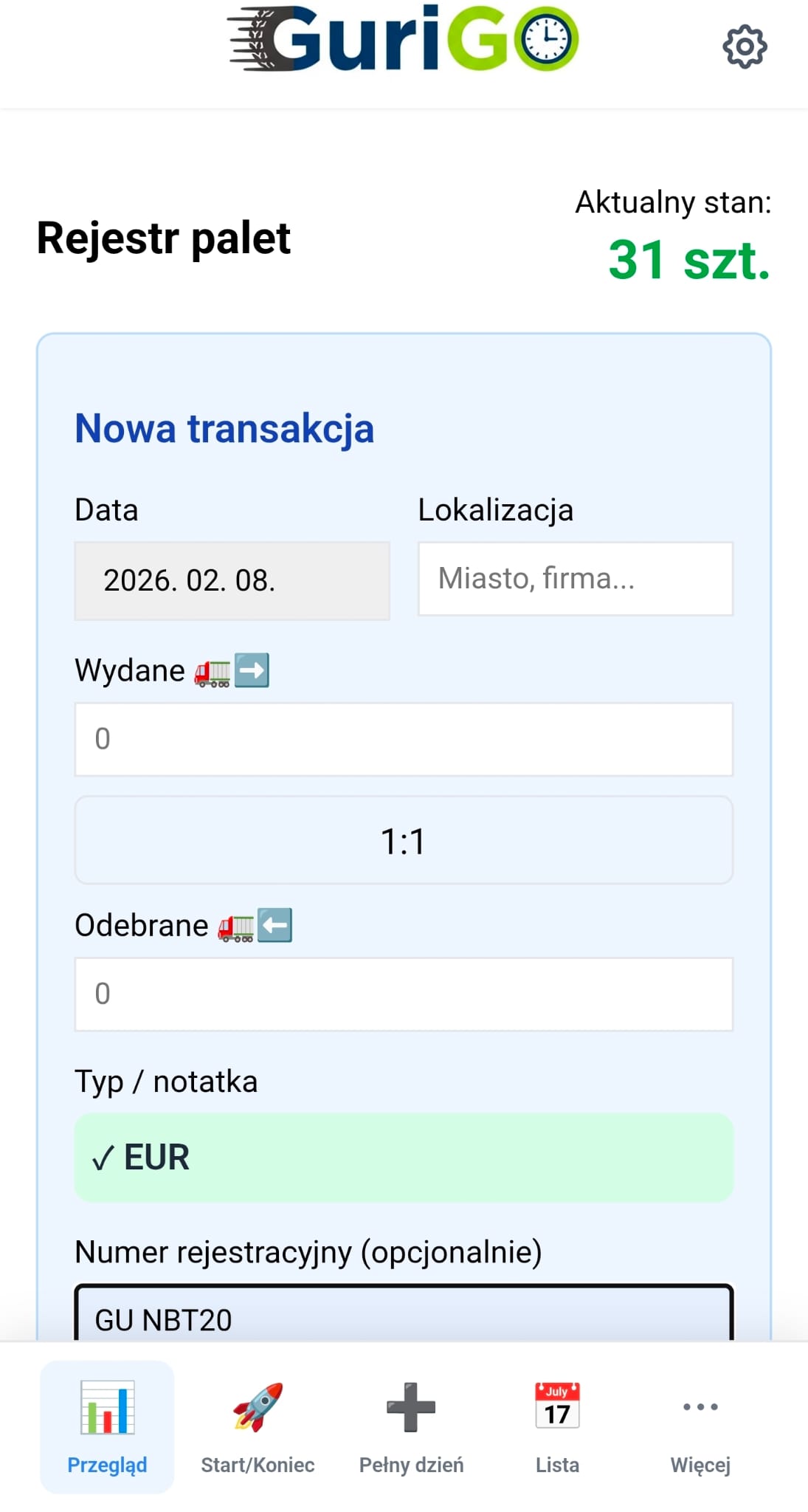This screenshot has height=1512, width=808.
Task: Click the Nowa transakcja heading
Action: click(224, 429)
